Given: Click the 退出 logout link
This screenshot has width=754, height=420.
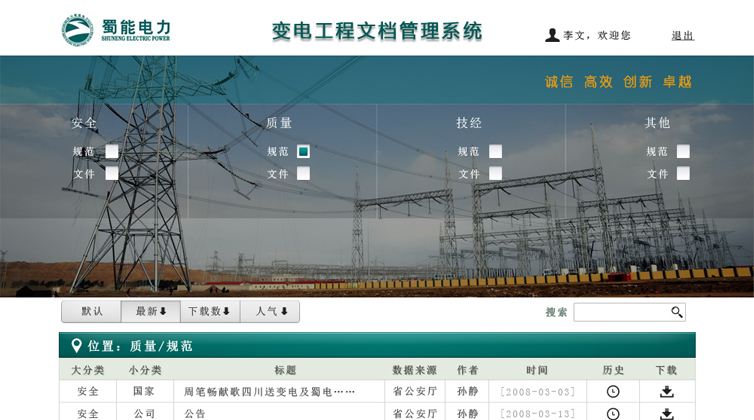Looking at the screenshot, I should [683, 36].
